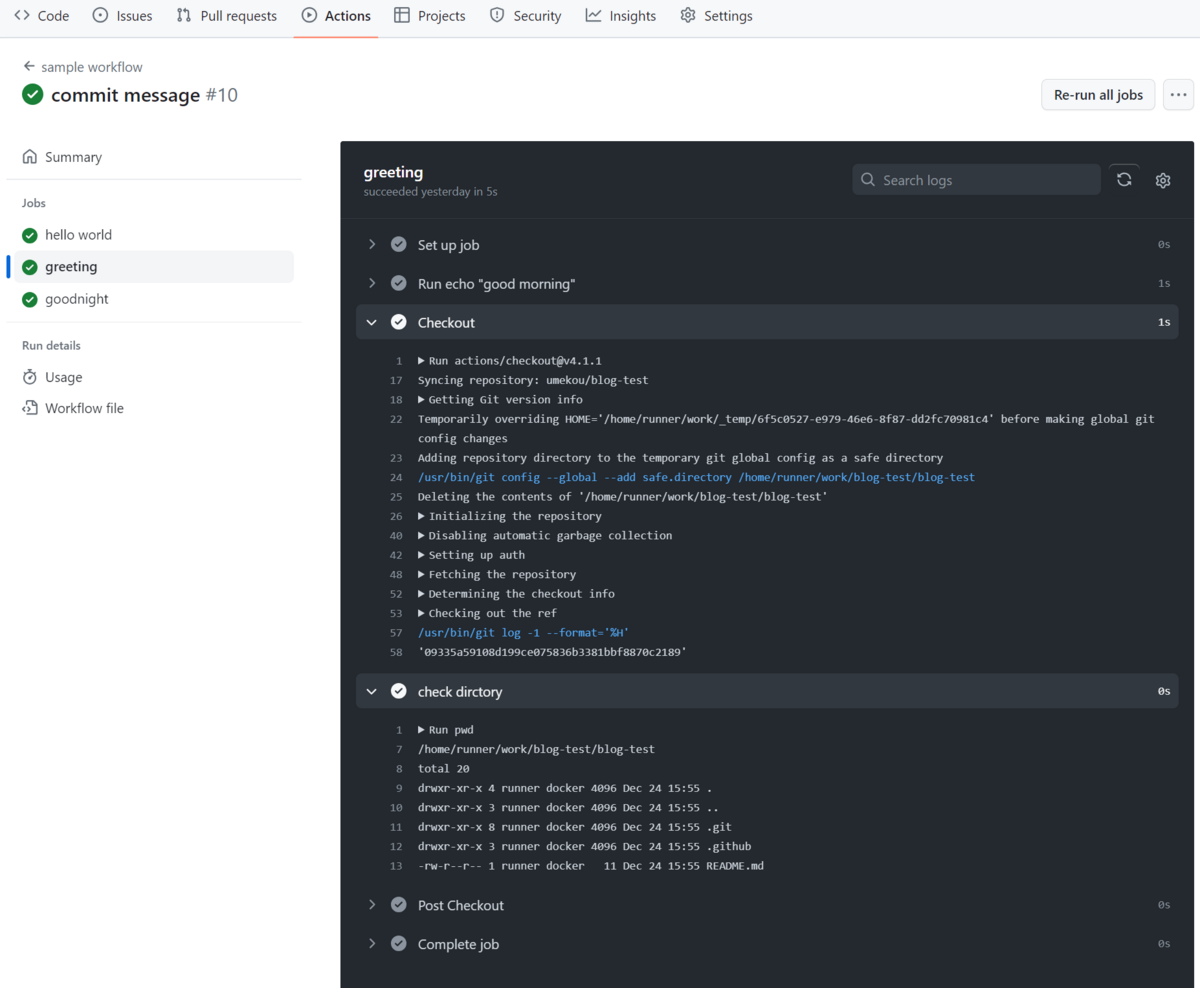The image size is (1200, 988).
Task: Click inside the Search logs field
Action: [976, 179]
